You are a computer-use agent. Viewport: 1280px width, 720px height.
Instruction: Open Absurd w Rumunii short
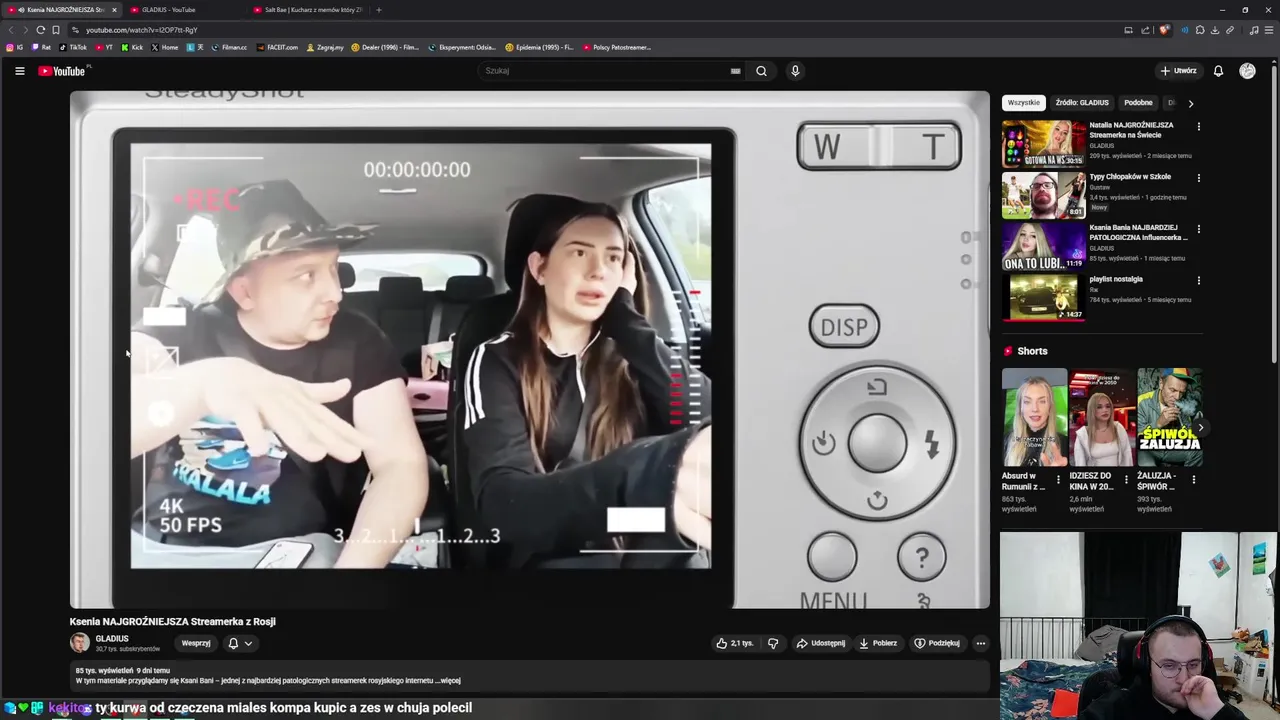[1034, 418]
